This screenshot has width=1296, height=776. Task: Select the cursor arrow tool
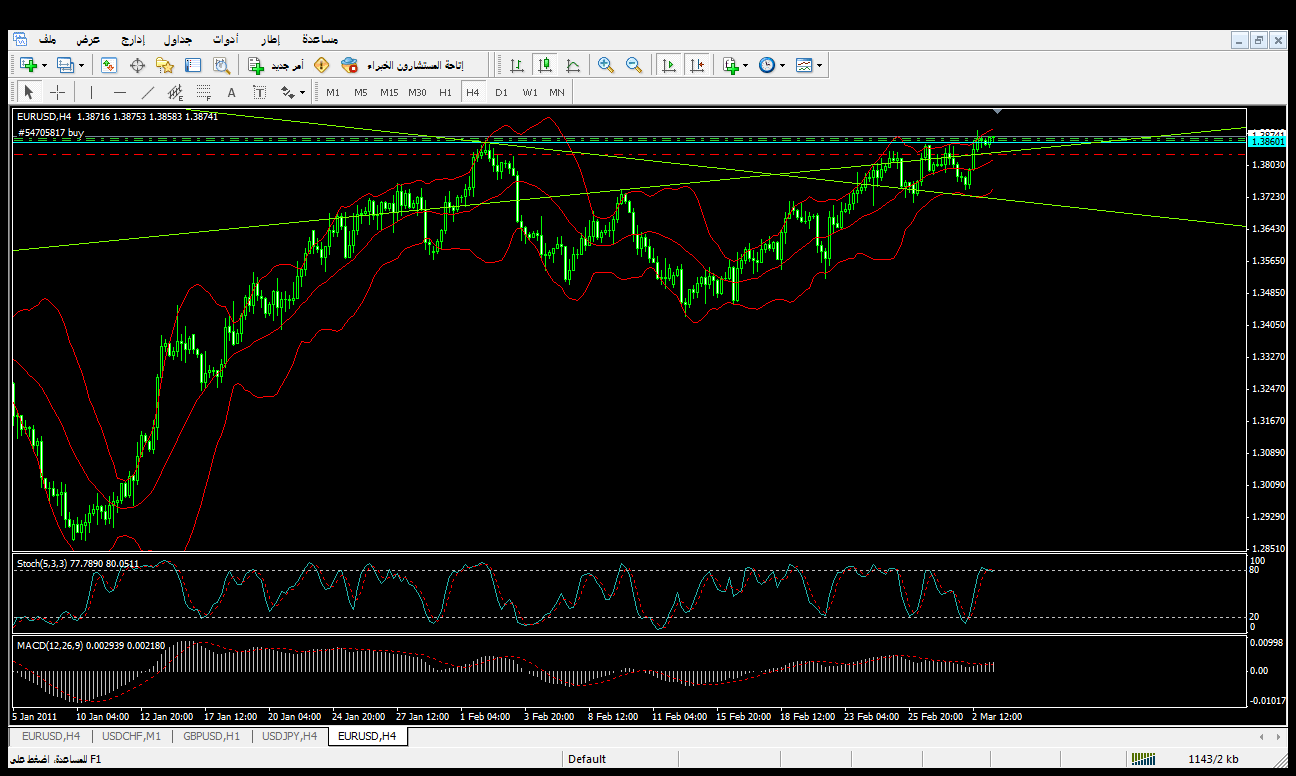pos(29,92)
